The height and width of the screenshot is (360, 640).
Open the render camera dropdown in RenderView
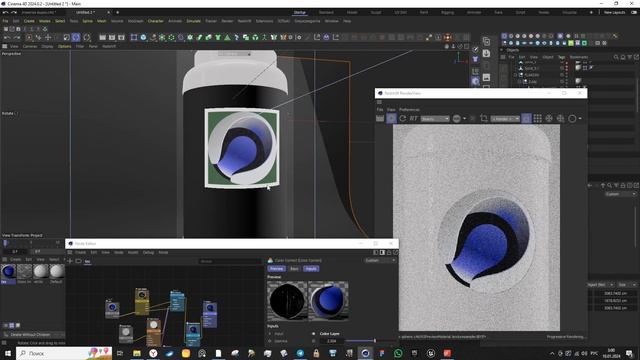click(x=505, y=119)
